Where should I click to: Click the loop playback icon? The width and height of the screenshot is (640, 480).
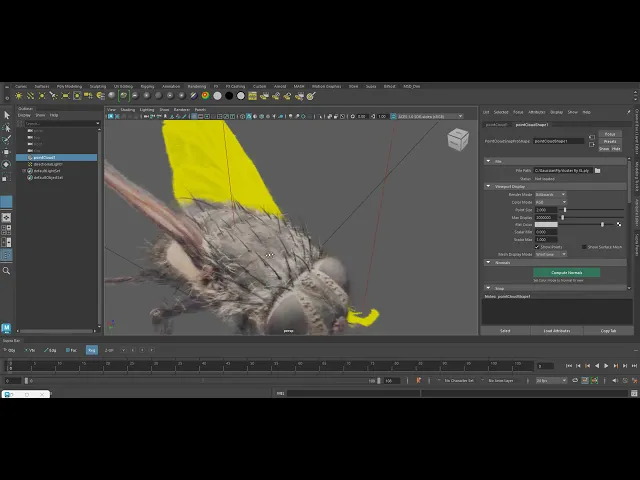[575, 380]
